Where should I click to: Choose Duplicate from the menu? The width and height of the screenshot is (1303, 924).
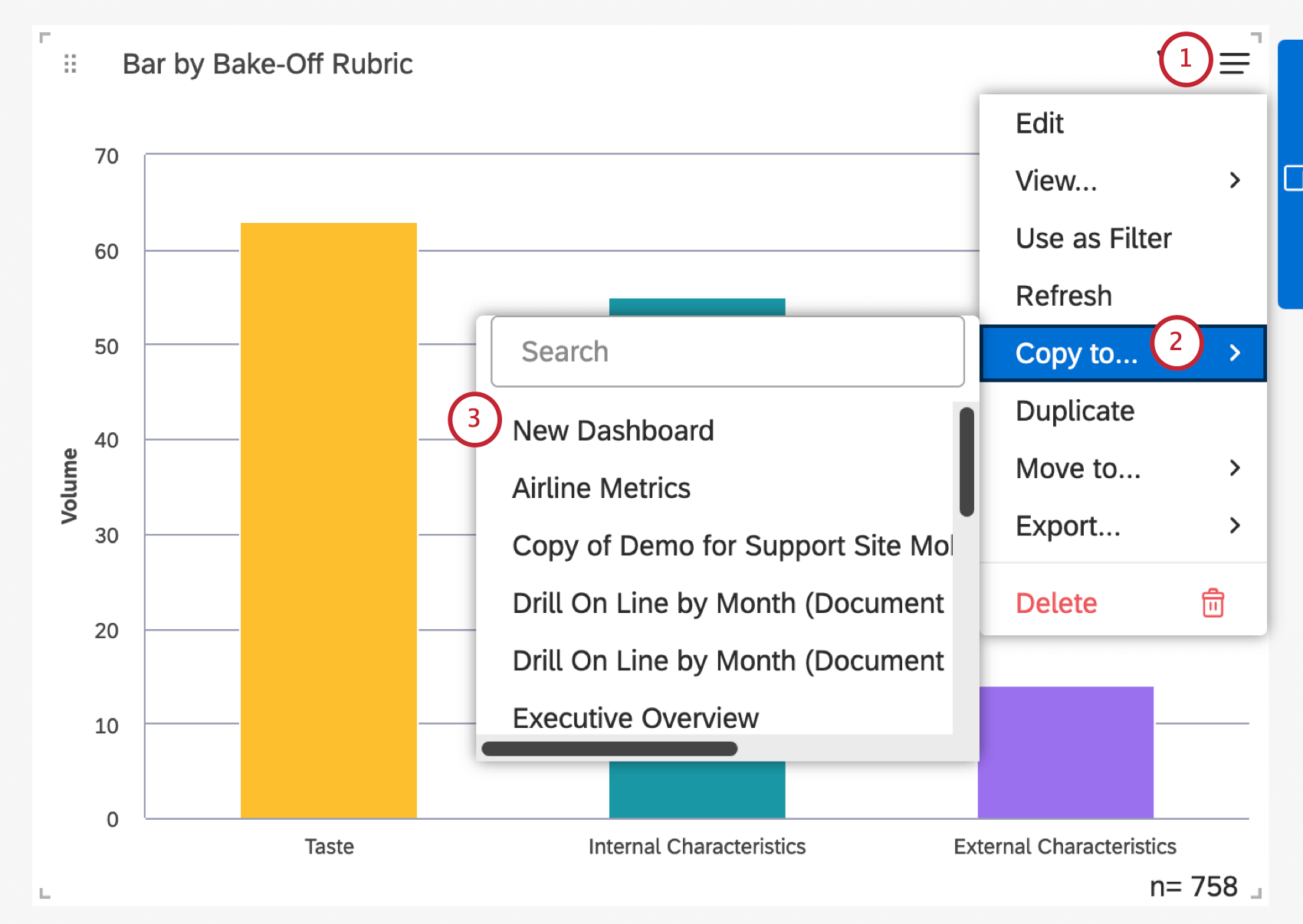(1075, 411)
